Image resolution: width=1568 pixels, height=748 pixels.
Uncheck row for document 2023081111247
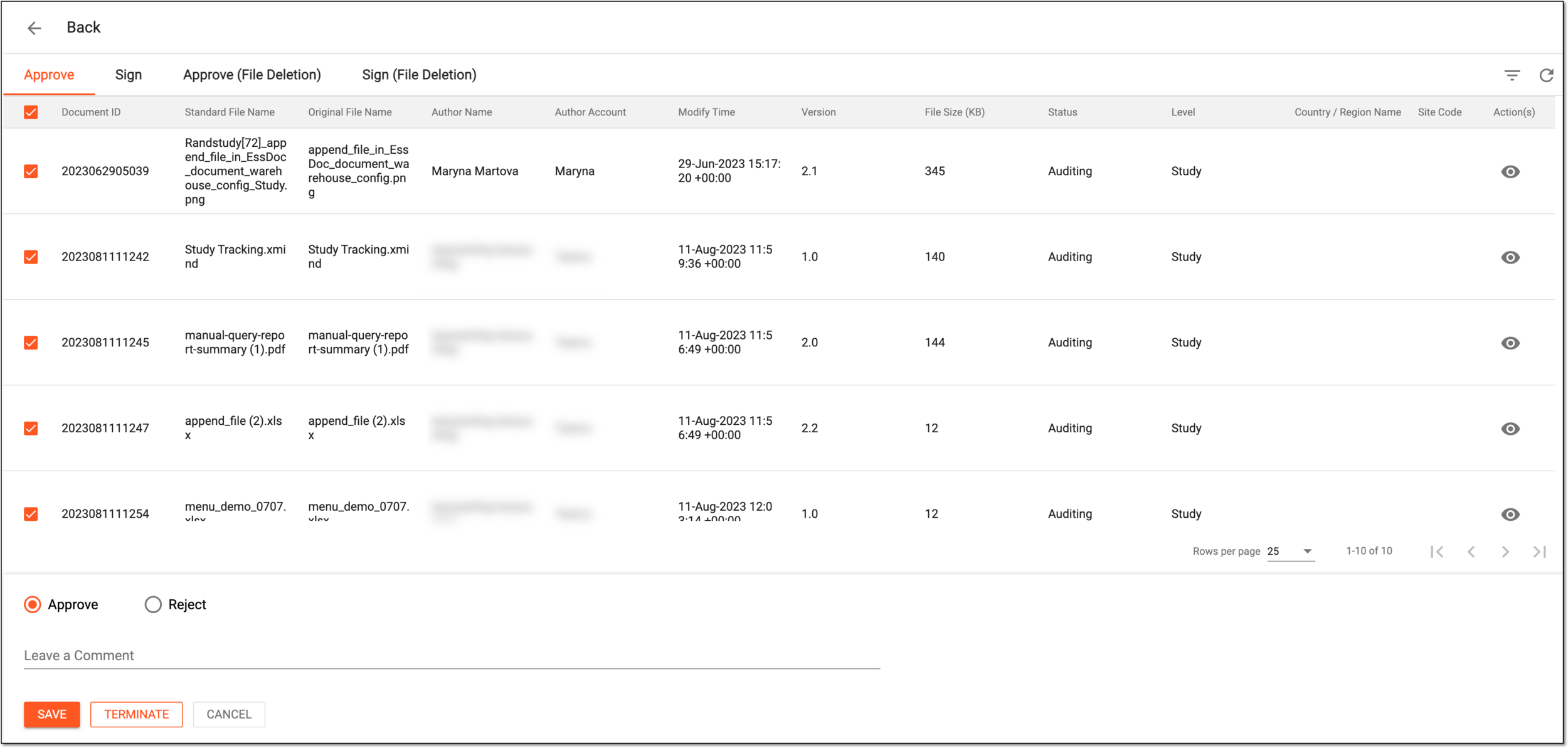pyautogui.click(x=31, y=429)
